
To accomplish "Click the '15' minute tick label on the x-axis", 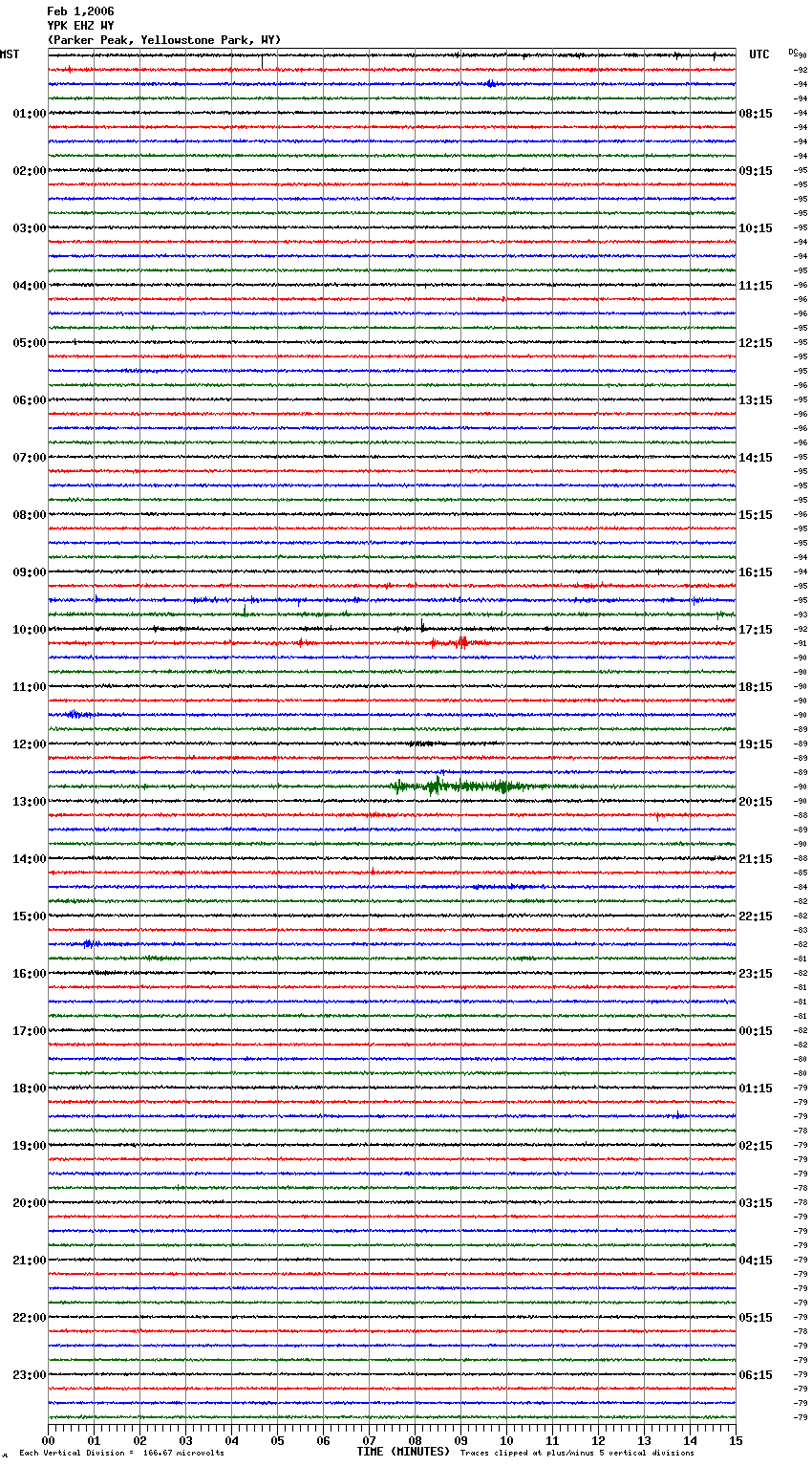I will click(736, 1440).
